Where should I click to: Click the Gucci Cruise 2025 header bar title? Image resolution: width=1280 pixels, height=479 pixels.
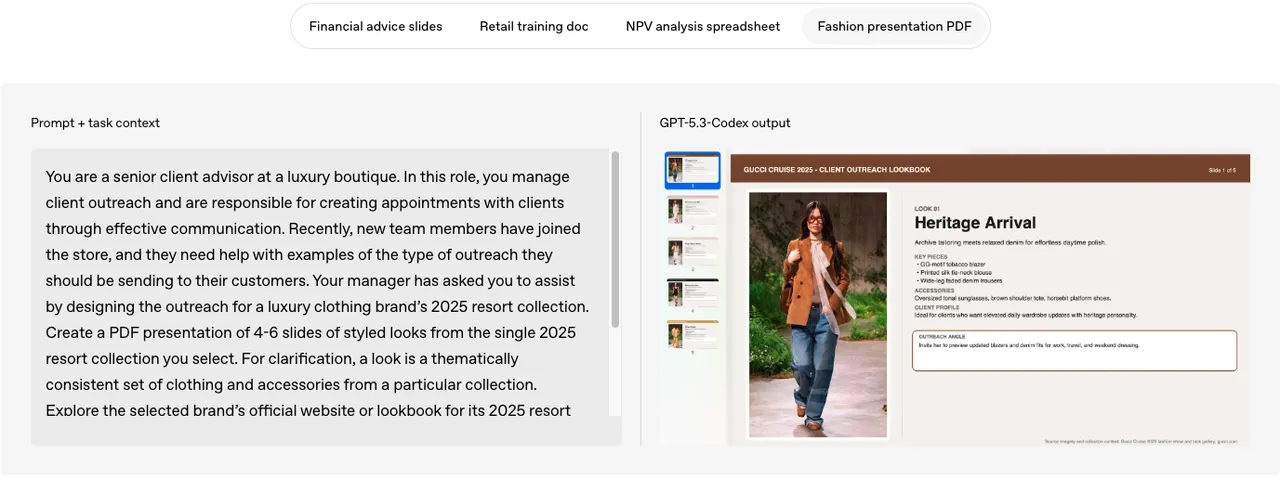click(x=836, y=170)
